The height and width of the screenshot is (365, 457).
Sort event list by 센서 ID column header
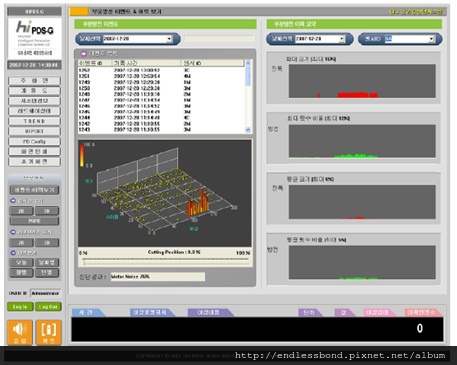click(x=212, y=63)
